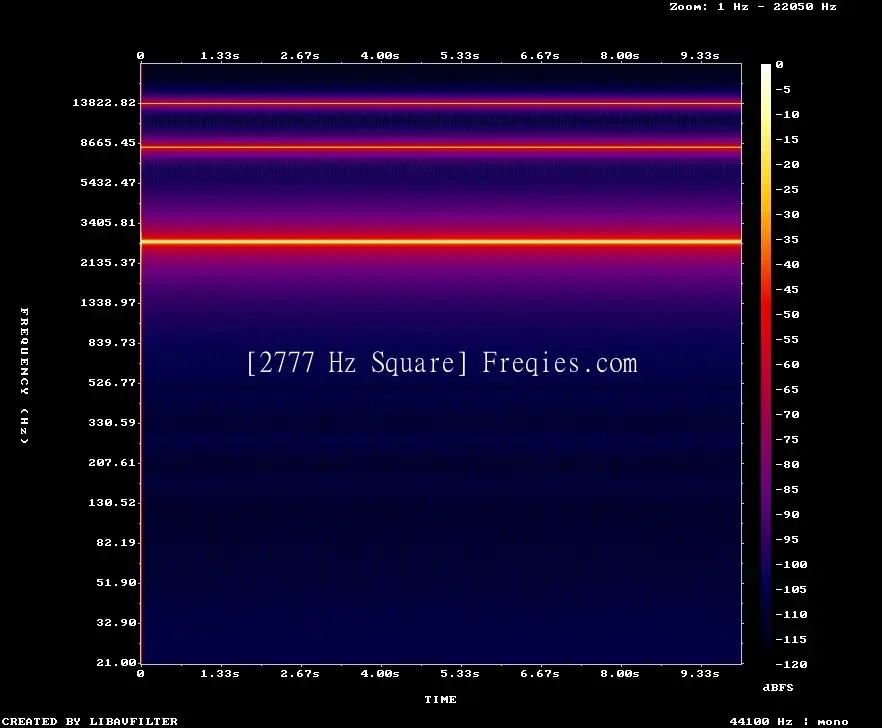Screen dimensions: 882x728
Task: Click 9.33s on the bottom time axis
Action: [x=700, y=673]
